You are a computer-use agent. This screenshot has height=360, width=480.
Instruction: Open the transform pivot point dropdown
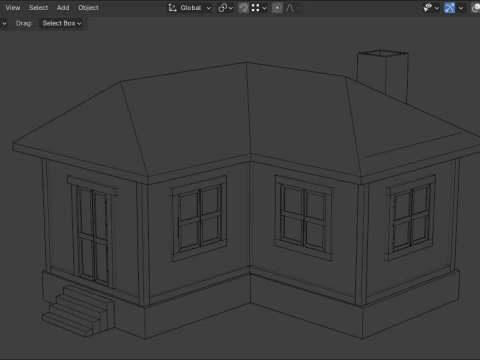pyautogui.click(x=225, y=8)
